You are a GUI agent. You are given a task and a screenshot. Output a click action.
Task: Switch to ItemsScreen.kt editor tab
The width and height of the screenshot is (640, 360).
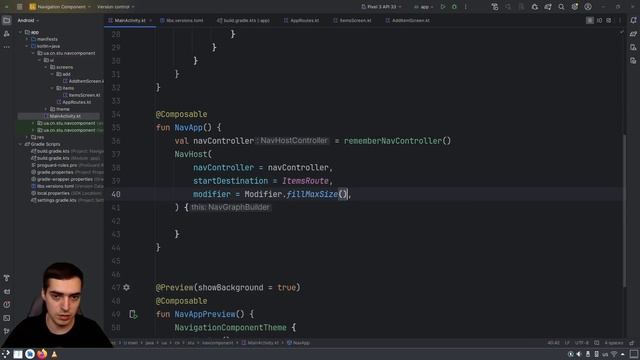tap(352, 20)
